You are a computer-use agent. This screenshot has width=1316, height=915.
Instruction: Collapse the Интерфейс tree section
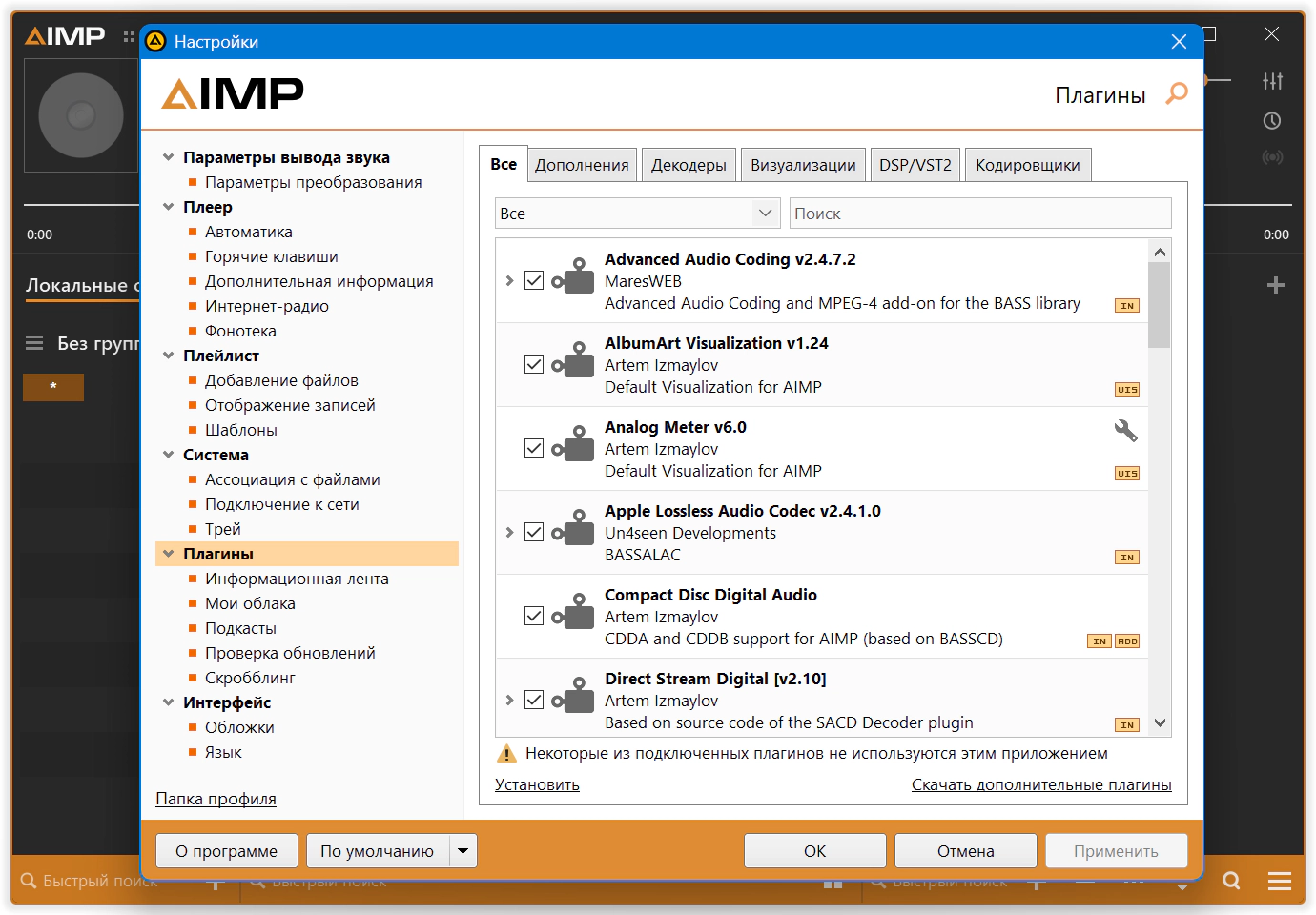point(169,702)
